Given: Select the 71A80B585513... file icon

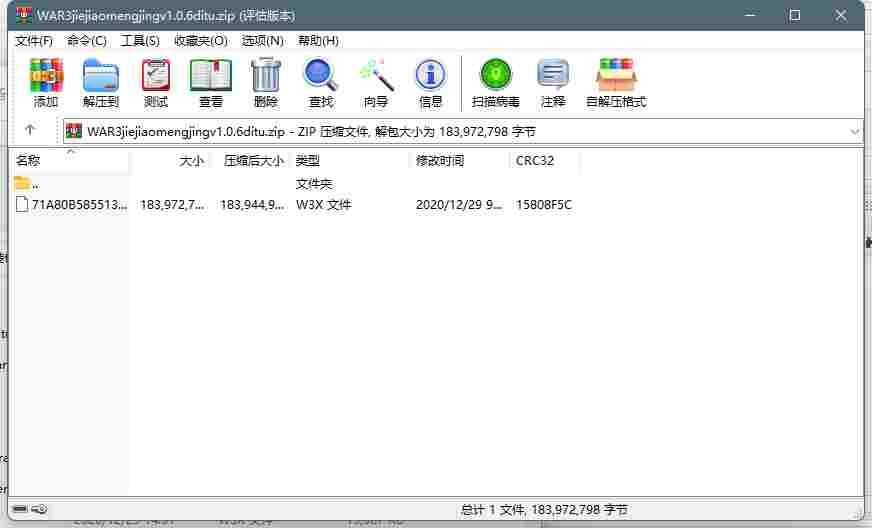Looking at the screenshot, I should [x=22, y=204].
